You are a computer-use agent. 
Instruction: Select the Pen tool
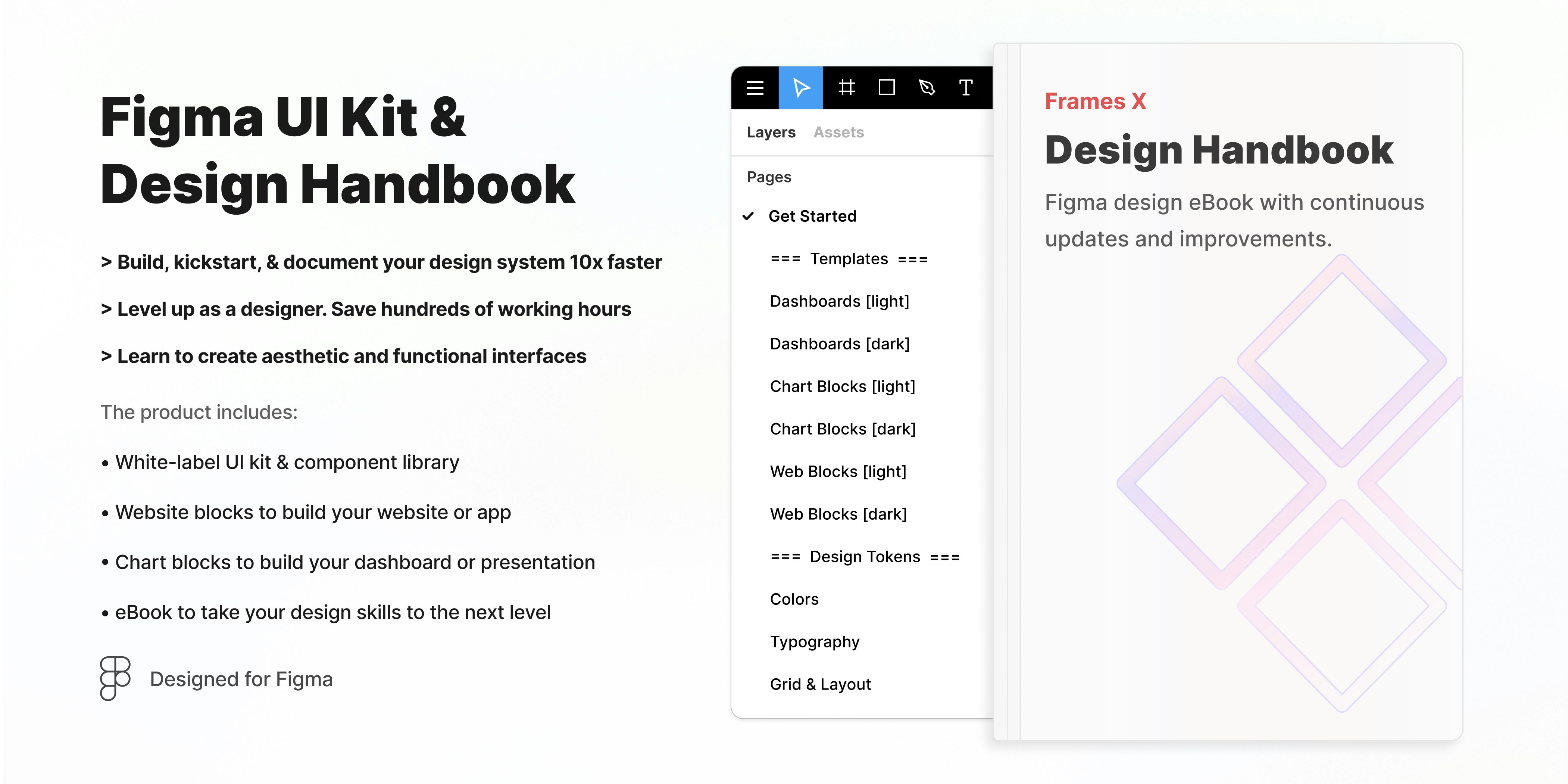click(x=927, y=88)
